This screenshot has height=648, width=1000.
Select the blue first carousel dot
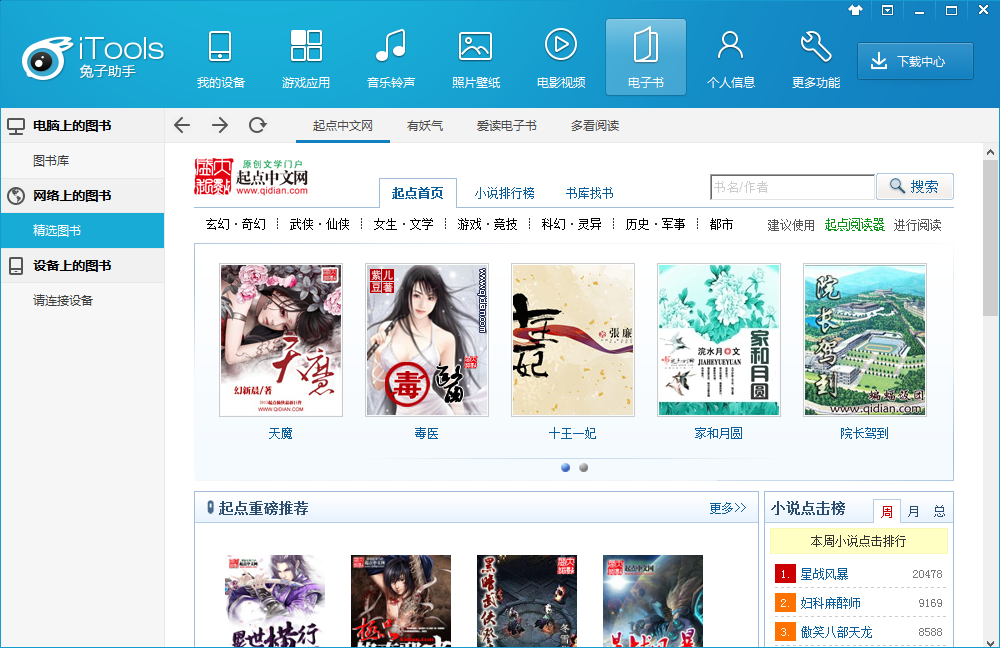click(x=565, y=468)
